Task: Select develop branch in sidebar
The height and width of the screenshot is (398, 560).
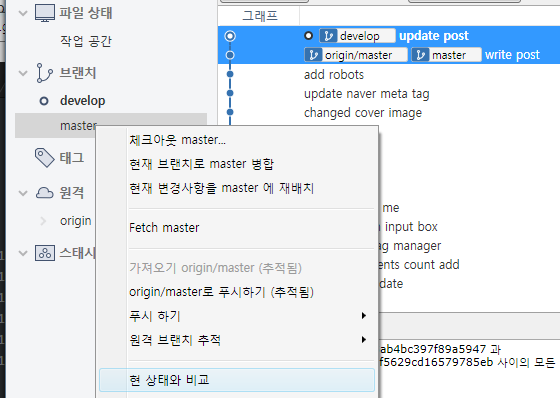Action: pos(82,101)
